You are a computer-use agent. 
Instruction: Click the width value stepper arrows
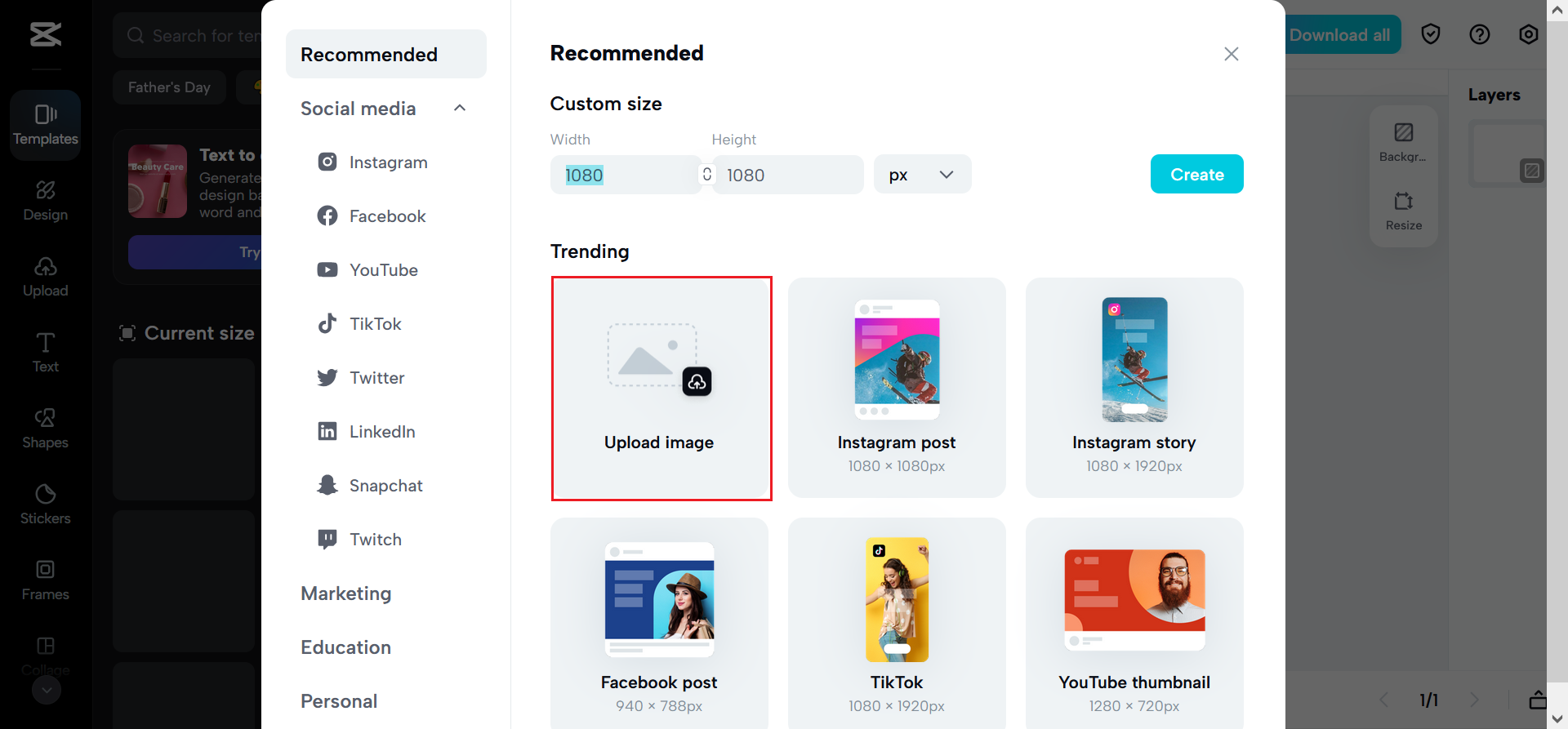point(706,174)
